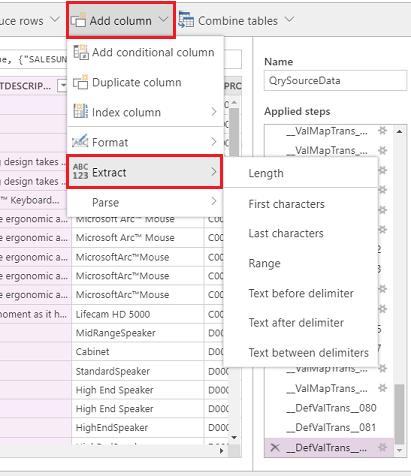Click the Index column icon
The height and width of the screenshot is (476, 411).
[x=81, y=112]
